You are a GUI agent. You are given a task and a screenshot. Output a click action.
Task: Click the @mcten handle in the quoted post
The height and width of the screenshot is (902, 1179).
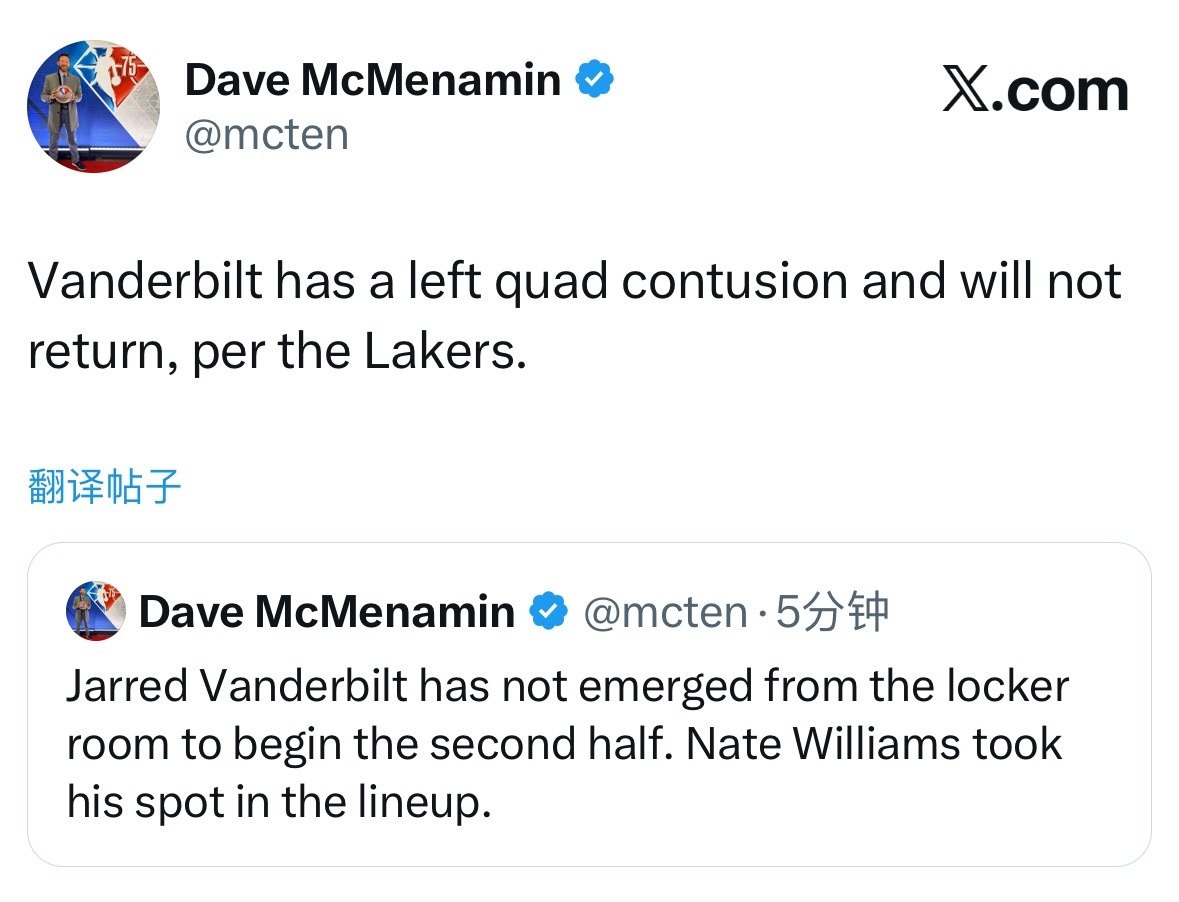coord(664,612)
